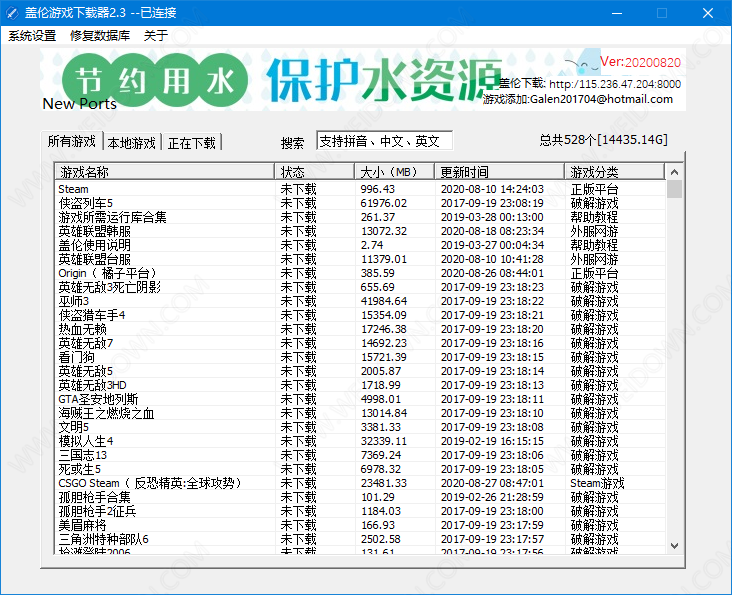Click the Galen201704@hotmail.com email text
Viewport: 732px width, 595px height.
[601, 99]
